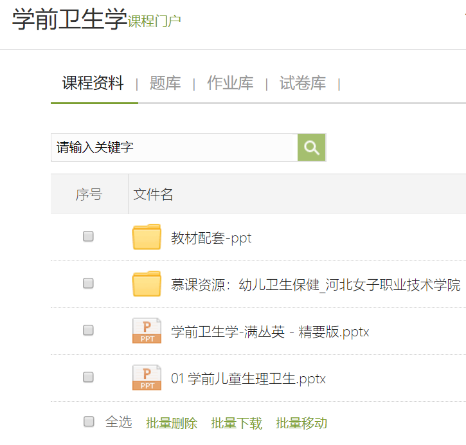Click PPT icon for 学前卫生学-满丛英 精要版
This screenshot has height=445, width=466.
click(147, 331)
